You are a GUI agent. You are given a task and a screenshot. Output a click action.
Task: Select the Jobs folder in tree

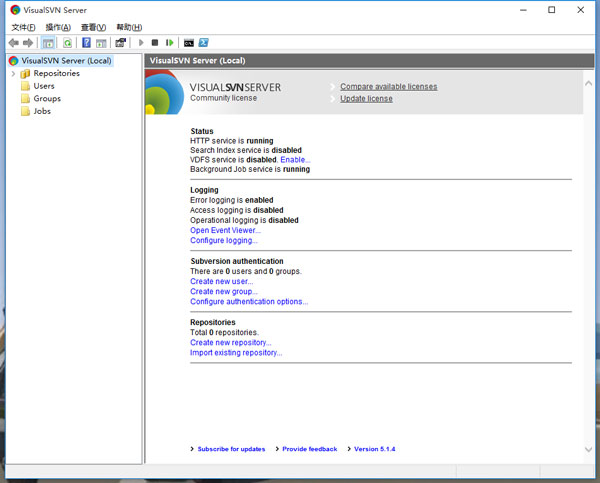[x=41, y=111]
